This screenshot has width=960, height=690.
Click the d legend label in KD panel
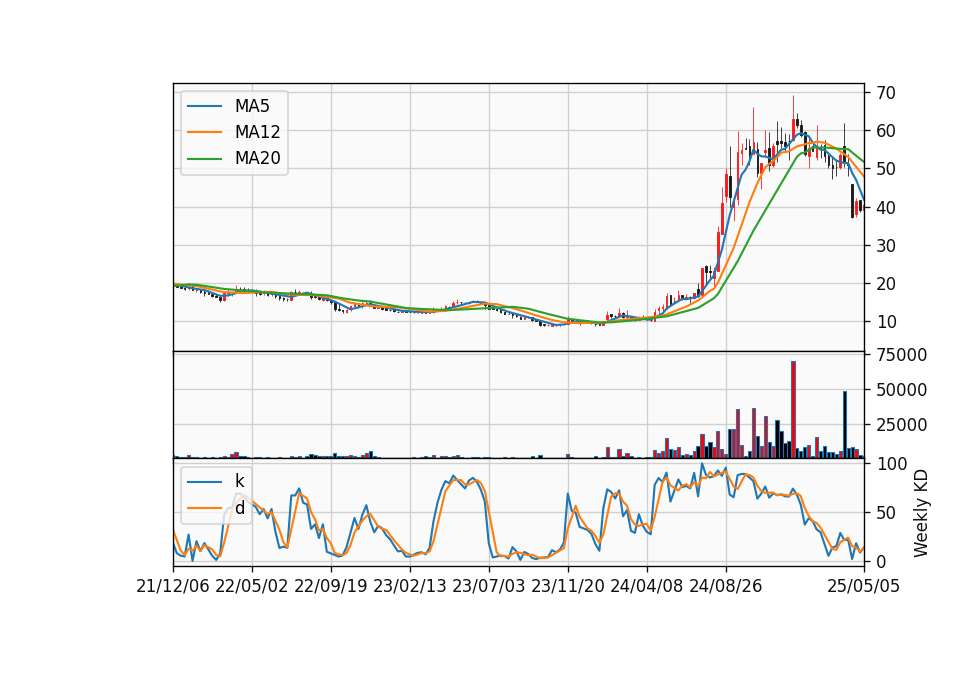(x=240, y=508)
